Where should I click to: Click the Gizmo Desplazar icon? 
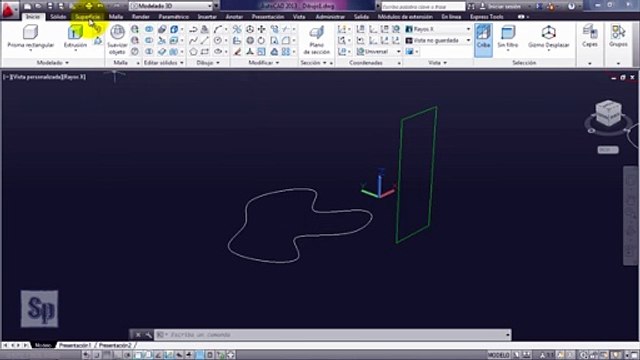[x=549, y=33]
